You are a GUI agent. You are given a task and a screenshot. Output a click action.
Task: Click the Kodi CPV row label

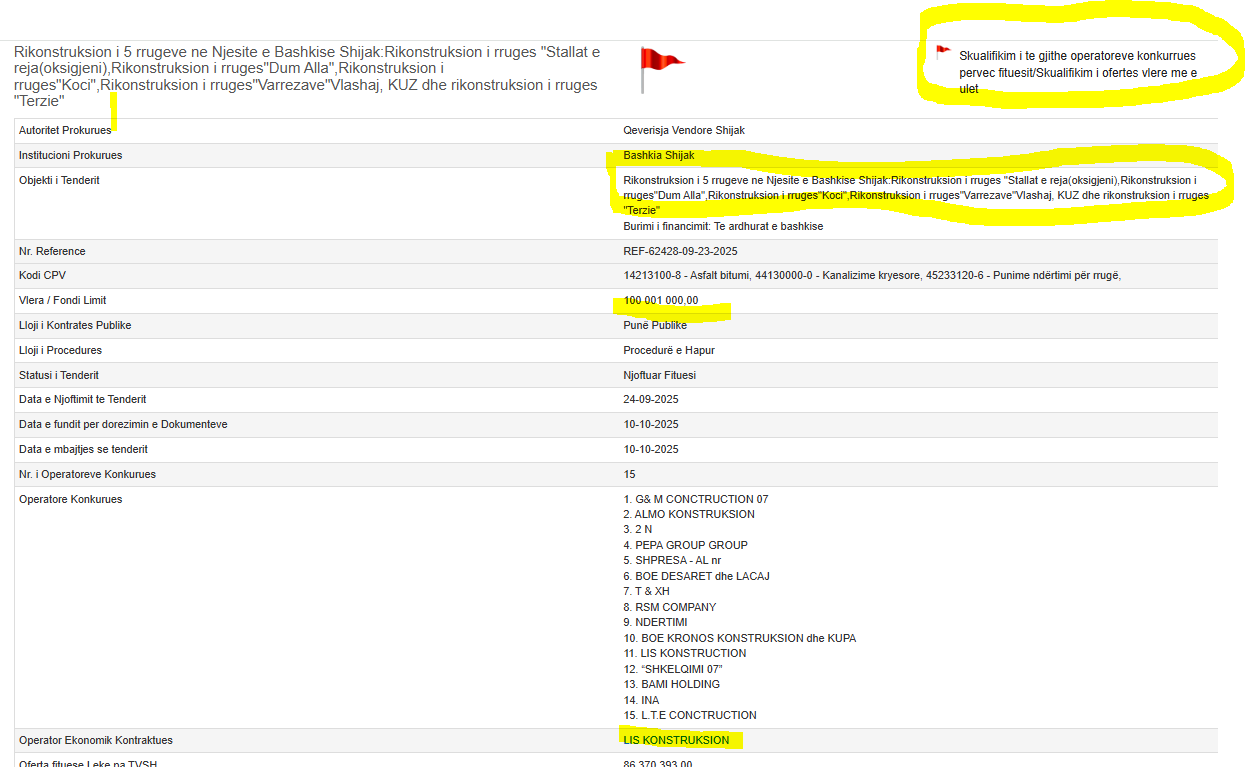click(x=42, y=275)
